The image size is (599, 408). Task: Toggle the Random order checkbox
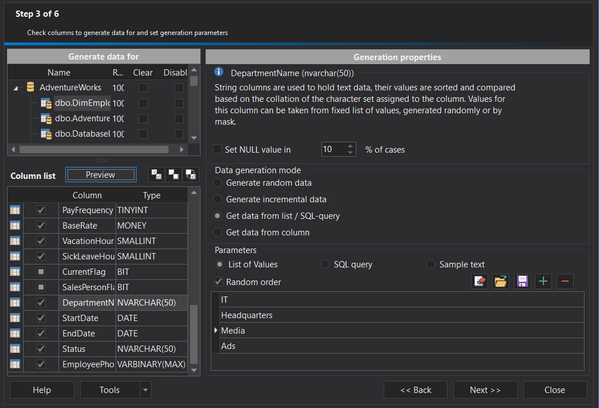click(218, 282)
